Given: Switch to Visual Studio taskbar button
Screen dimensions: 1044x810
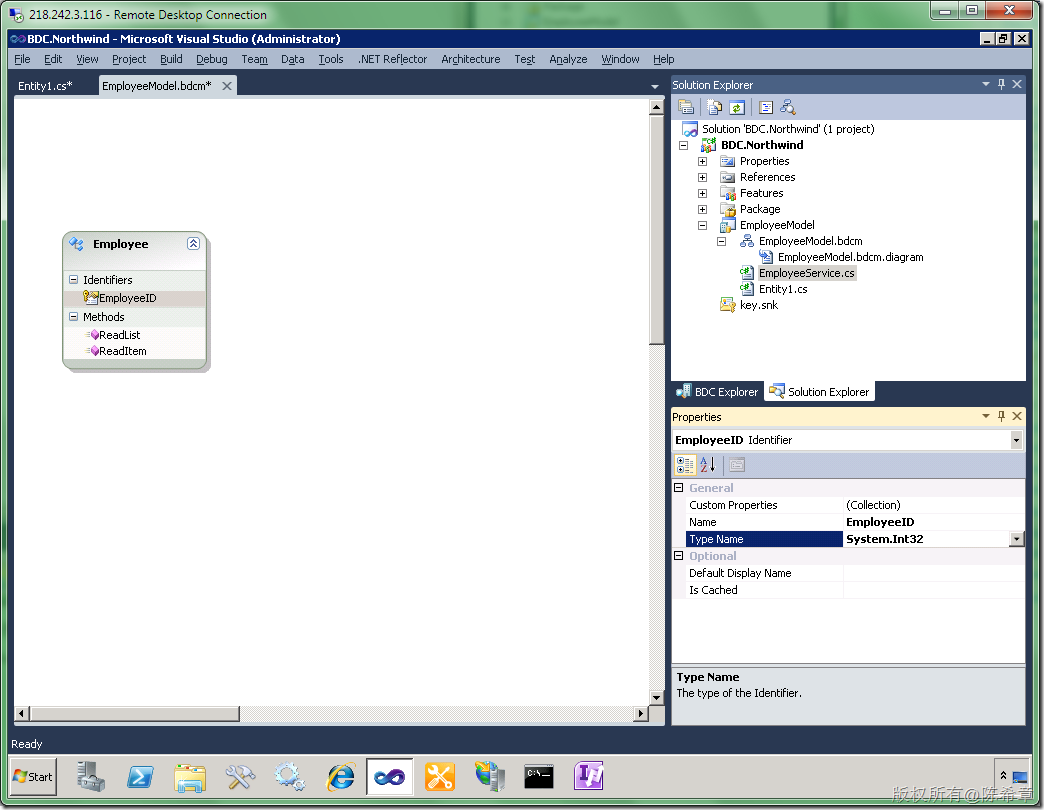Looking at the screenshot, I should coord(390,777).
